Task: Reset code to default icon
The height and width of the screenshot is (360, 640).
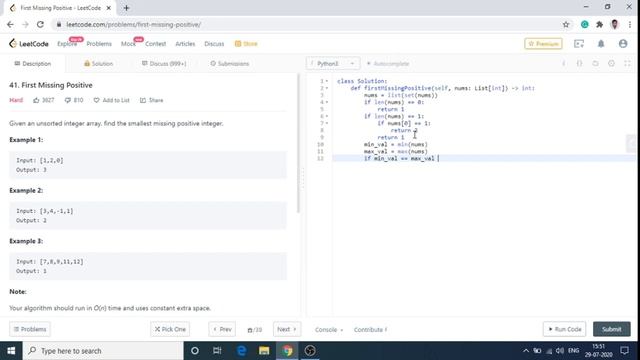Action: point(596,64)
